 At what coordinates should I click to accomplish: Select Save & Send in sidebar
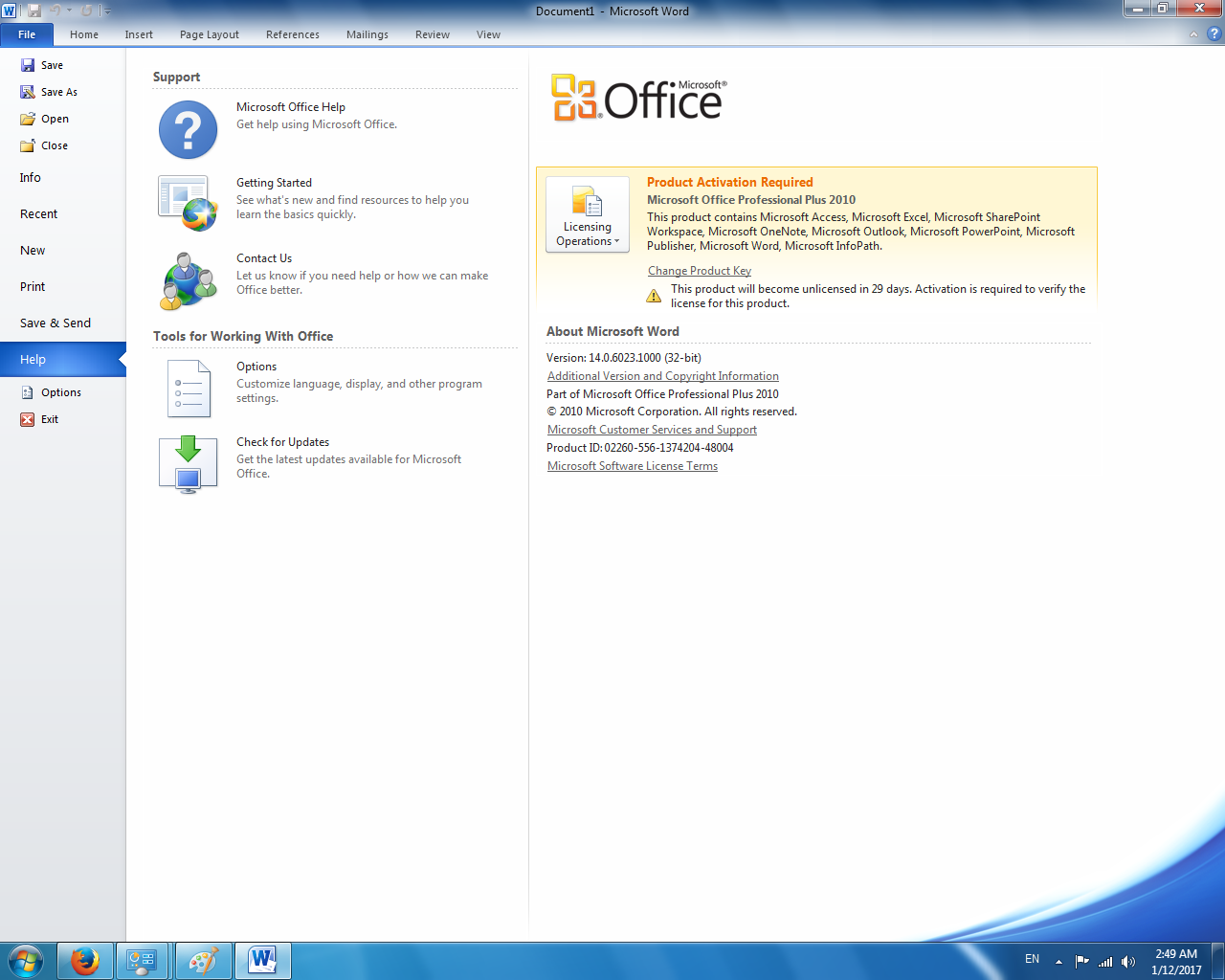[x=62, y=323]
